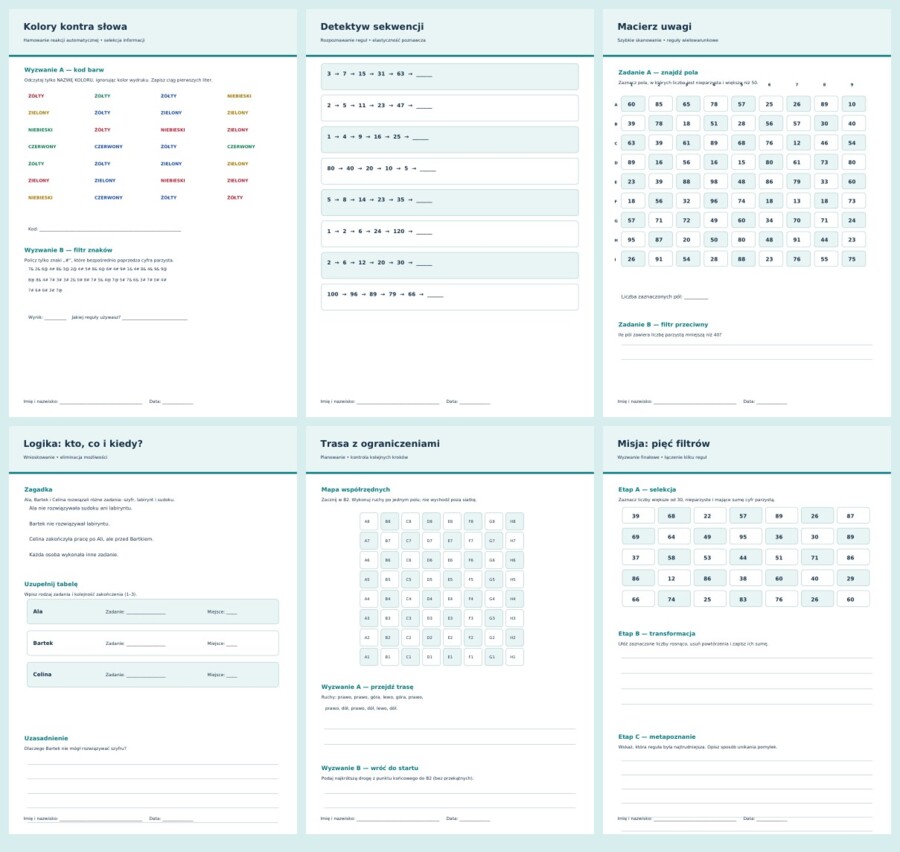Viewport: 900px width, 852px height.
Task: Select heading 'Etap A — selekcja'
Action: 647,490
